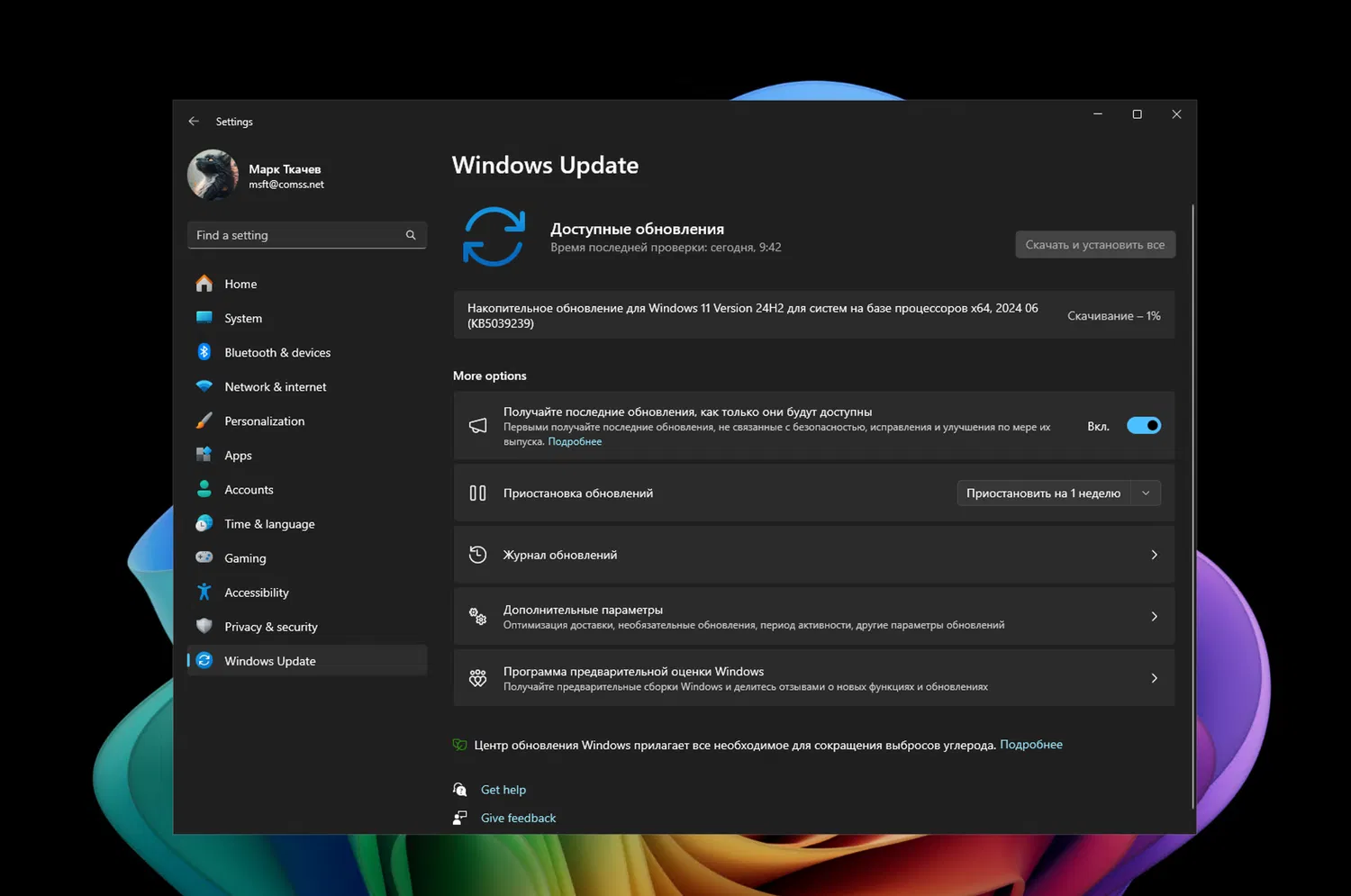This screenshot has width=1351, height=896.
Task: Click the Apps icon in sidebar
Action: pyautogui.click(x=204, y=455)
